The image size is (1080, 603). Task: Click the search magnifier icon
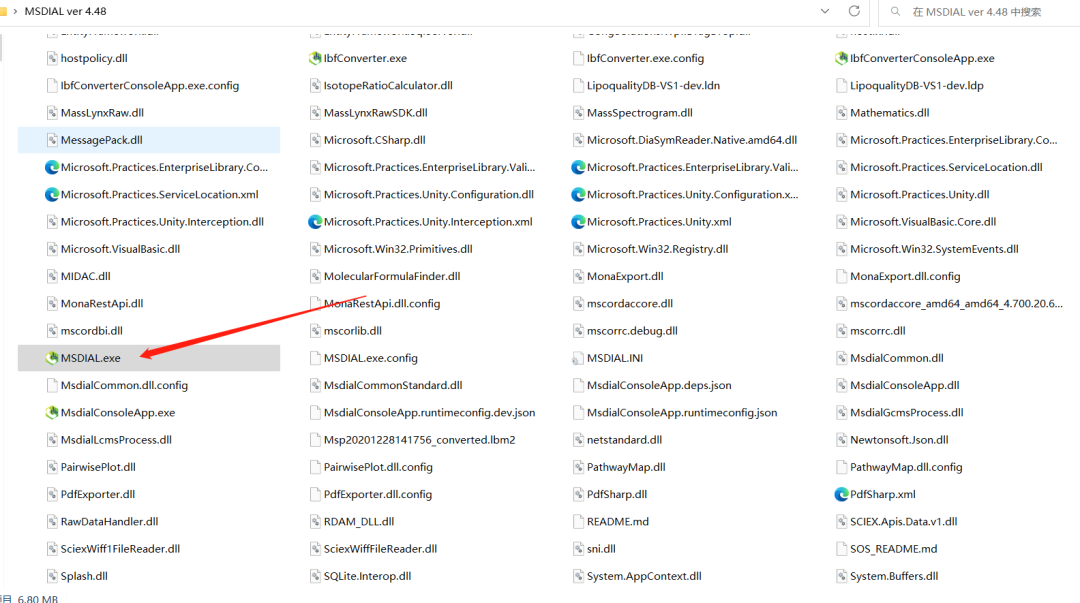tap(895, 12)
